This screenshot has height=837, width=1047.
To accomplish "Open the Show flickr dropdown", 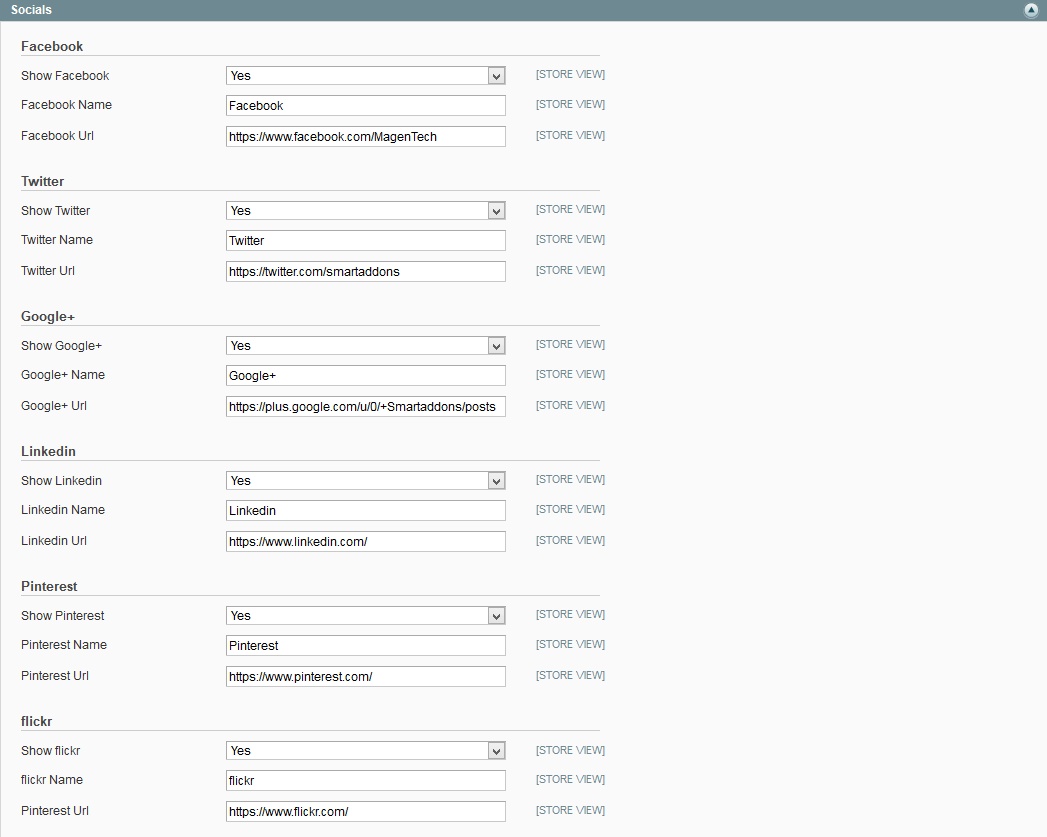I will click(x=365, y=751).
